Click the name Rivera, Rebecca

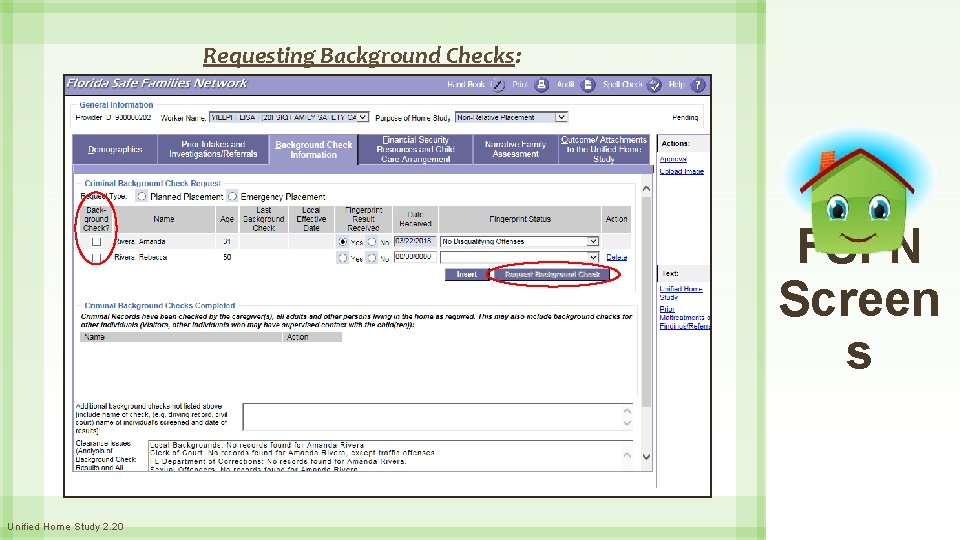(141, 258)
